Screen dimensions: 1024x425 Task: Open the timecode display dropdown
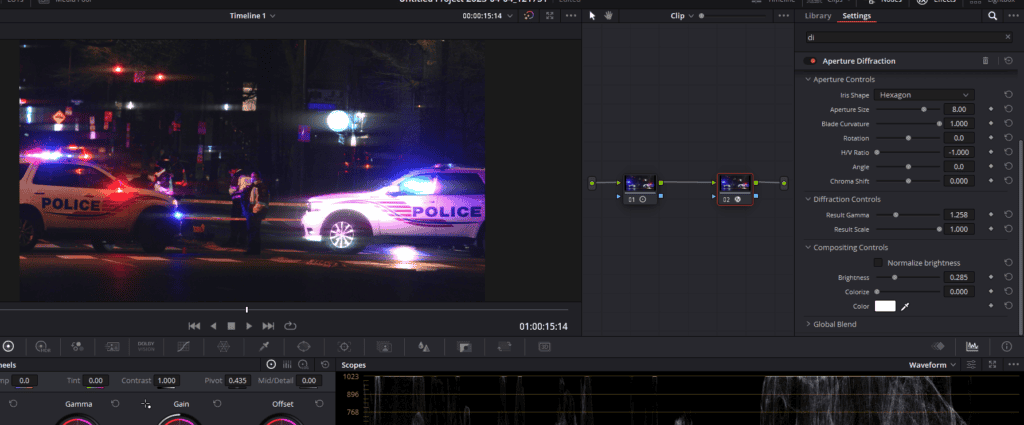point(488,16)
